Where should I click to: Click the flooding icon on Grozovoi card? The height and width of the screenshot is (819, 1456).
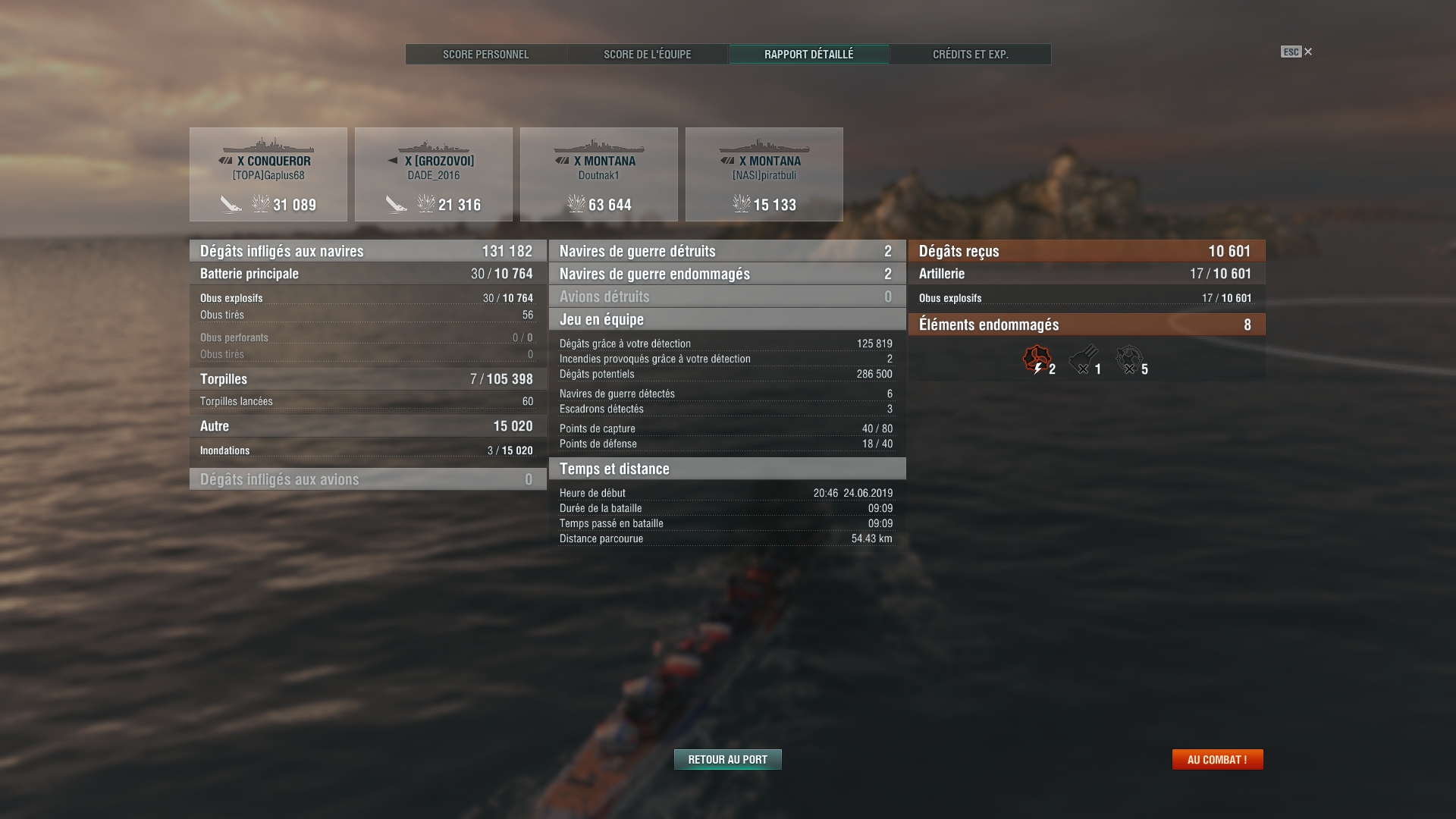pos(396,204)
